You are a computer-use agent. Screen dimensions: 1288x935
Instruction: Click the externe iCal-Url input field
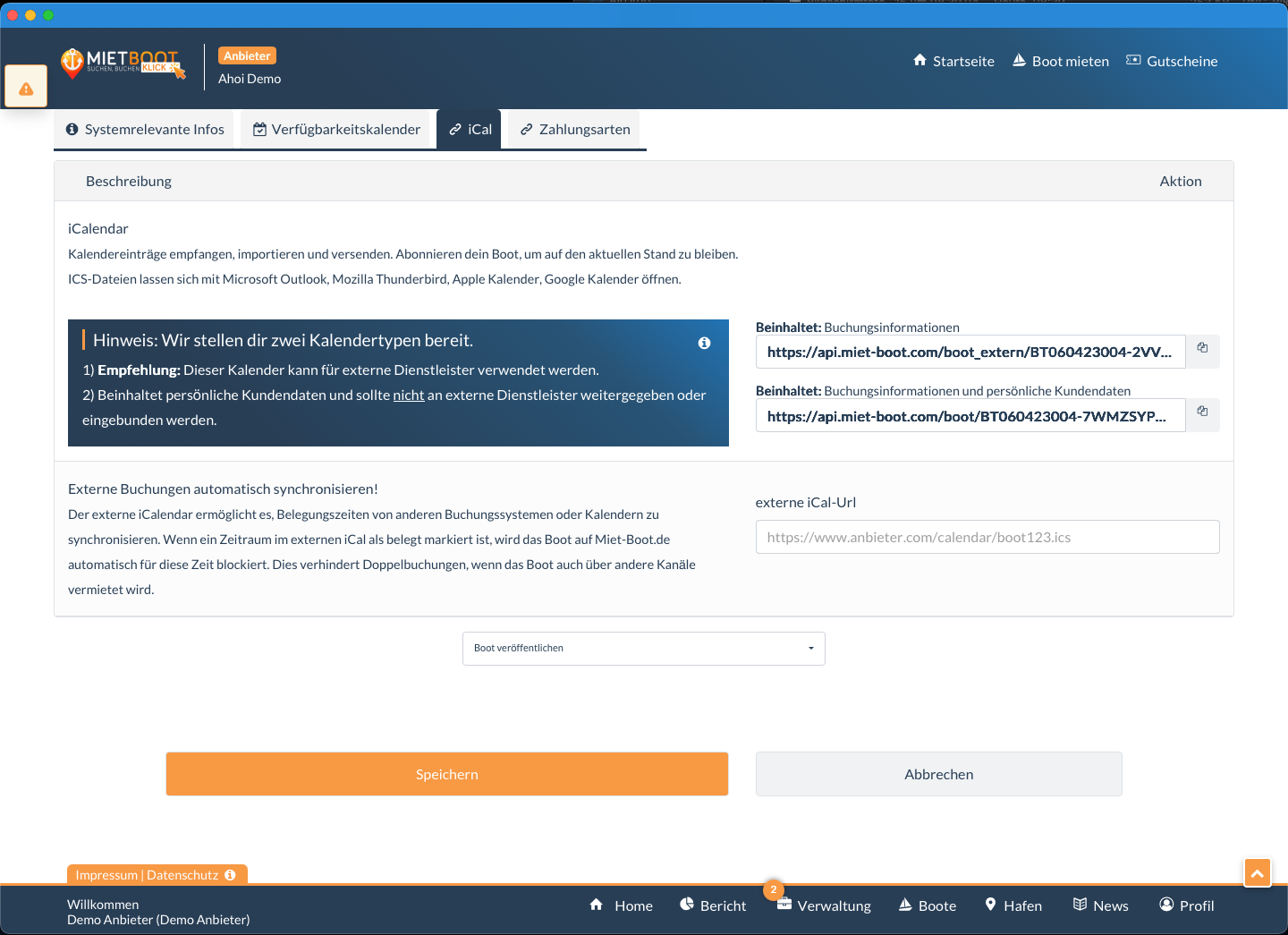point(987,537)
